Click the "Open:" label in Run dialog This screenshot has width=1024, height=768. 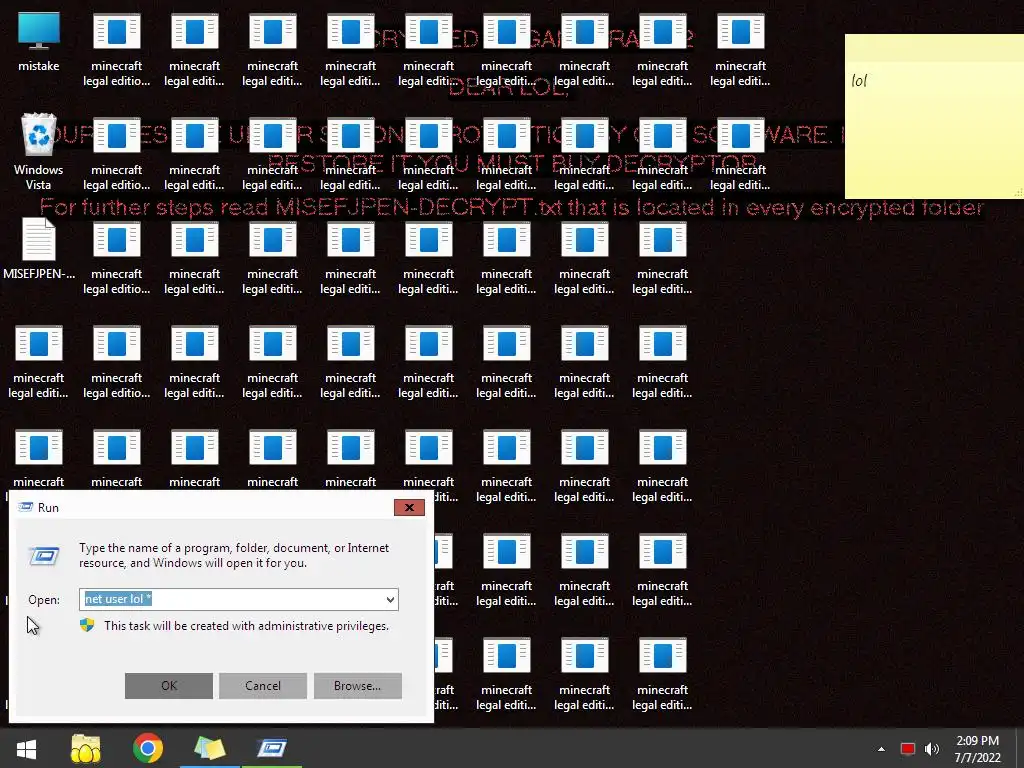(44, 600)
